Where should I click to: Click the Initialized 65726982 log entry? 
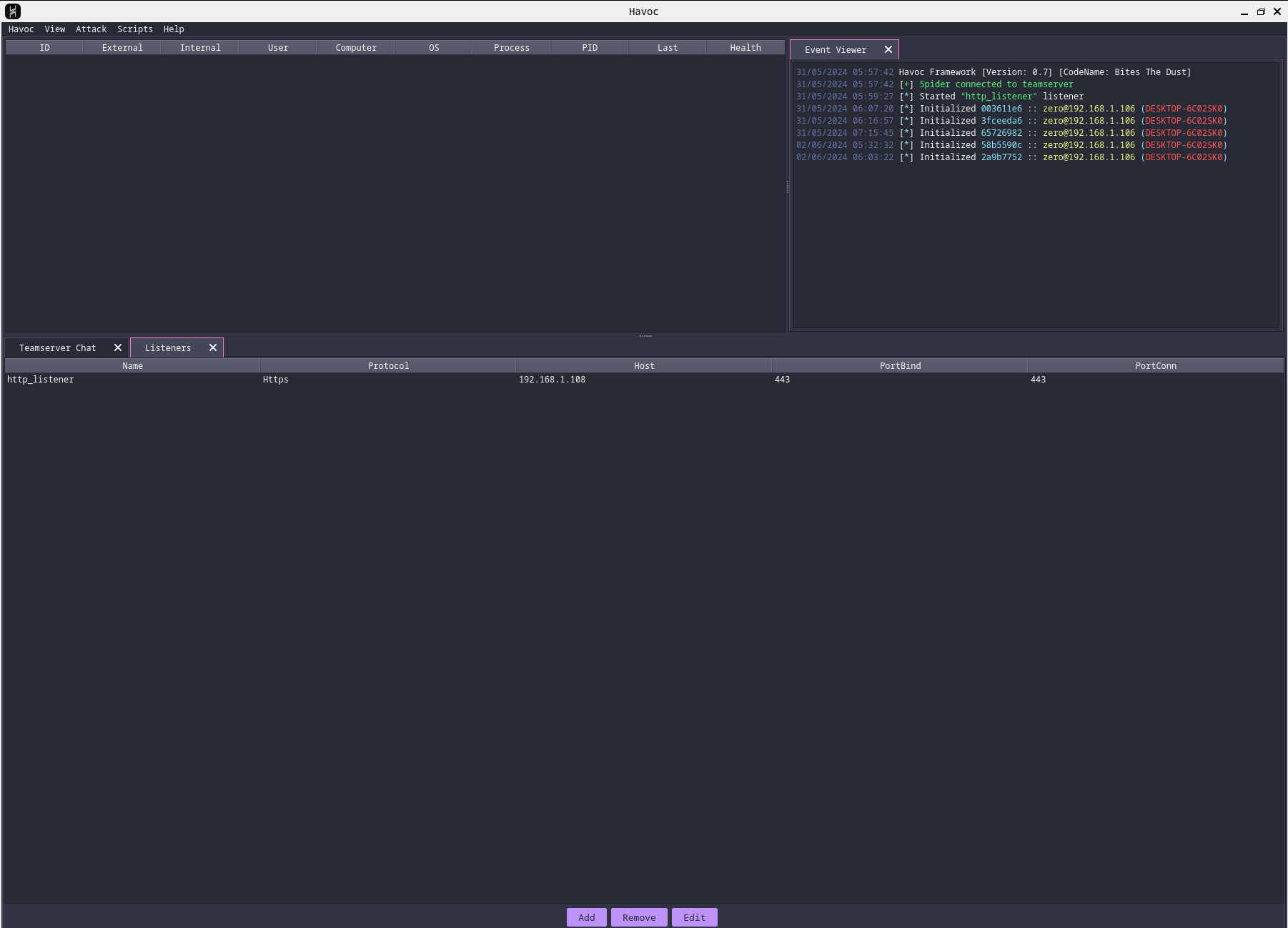(1011, 133)
